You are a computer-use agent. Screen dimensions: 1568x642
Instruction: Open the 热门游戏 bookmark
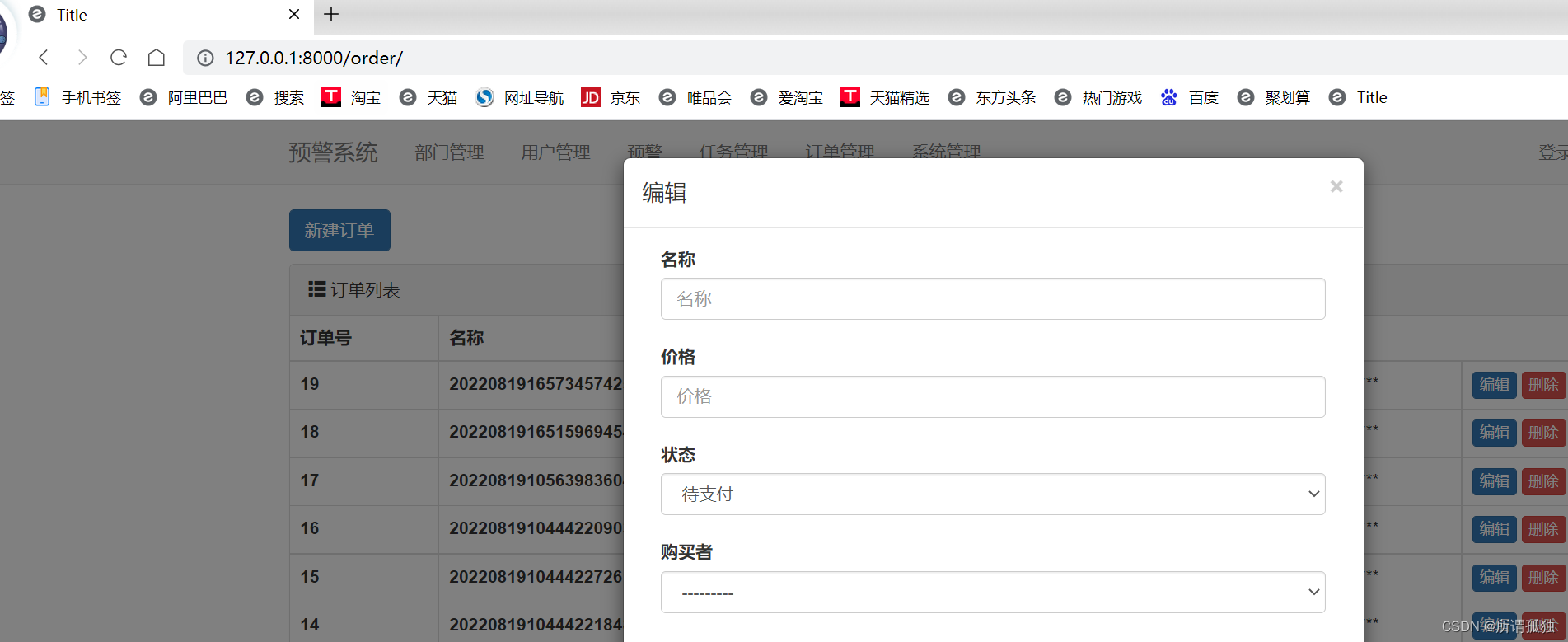coord(1098,97)
